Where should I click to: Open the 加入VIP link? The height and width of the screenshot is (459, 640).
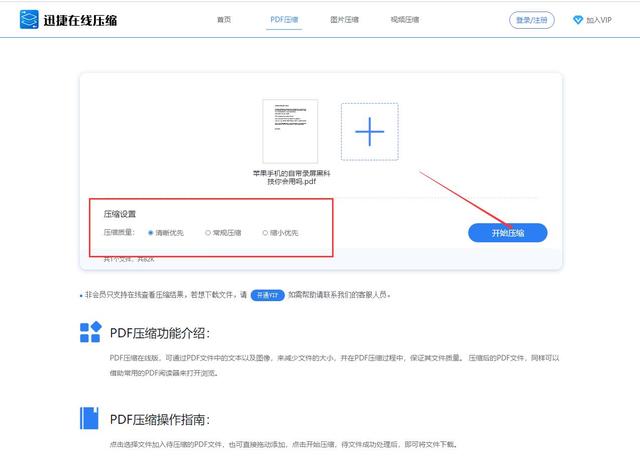click(x=599, y=20)
